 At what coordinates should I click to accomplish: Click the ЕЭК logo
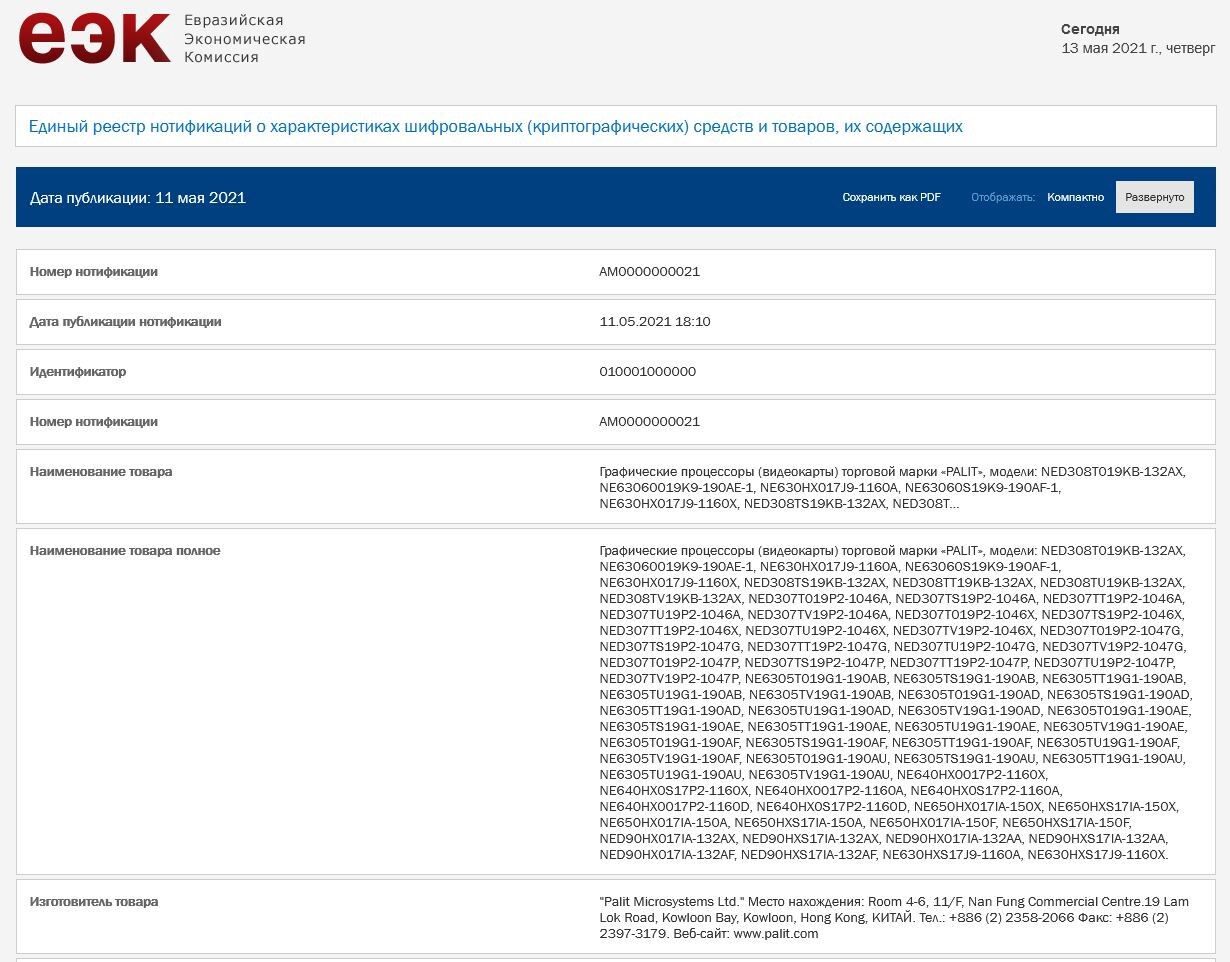(x=94, y=39)
